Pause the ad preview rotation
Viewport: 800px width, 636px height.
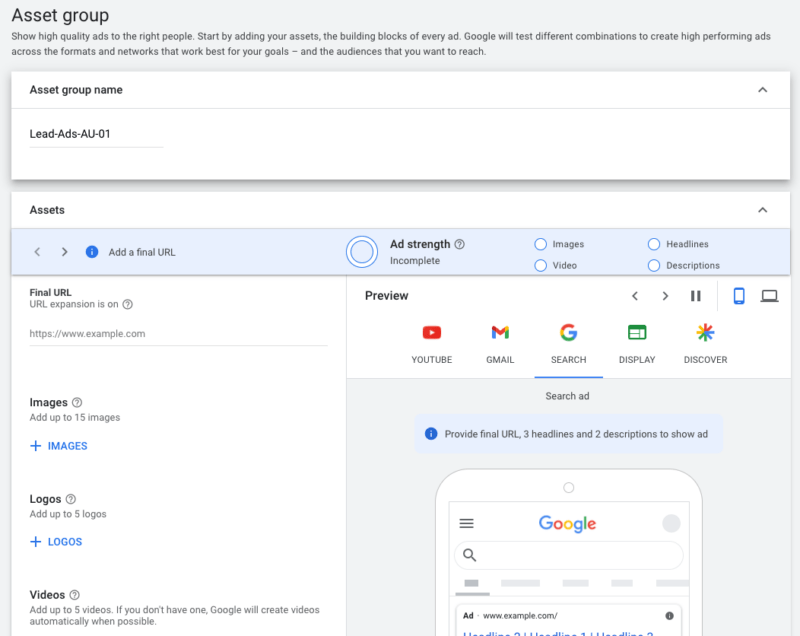click(695, 296)
